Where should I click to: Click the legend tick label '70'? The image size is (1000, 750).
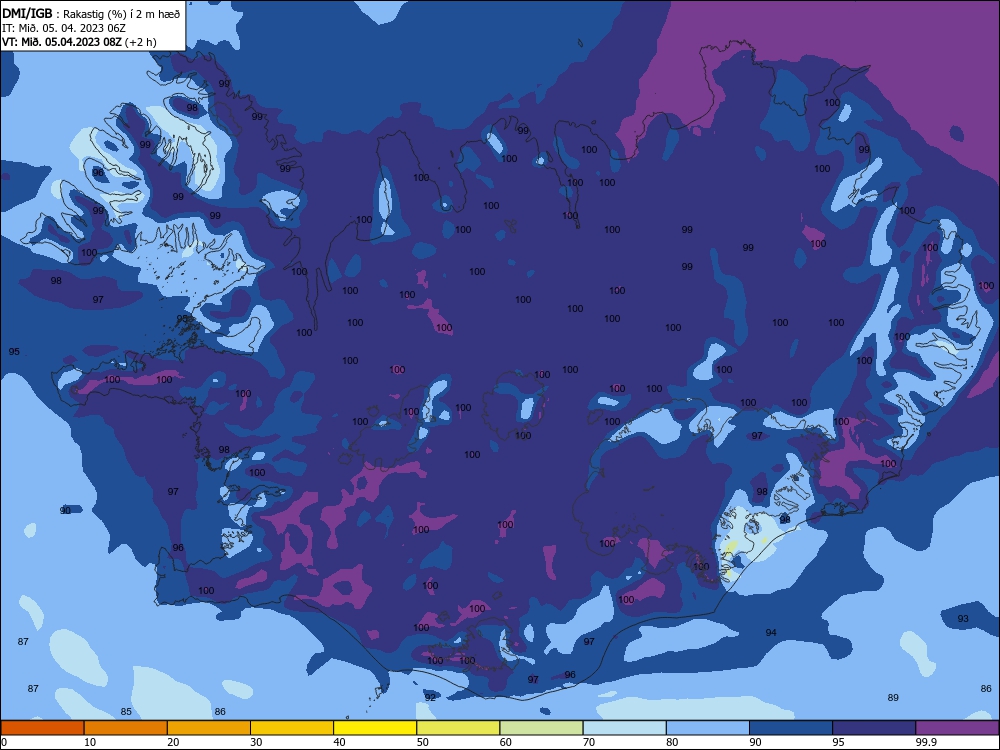[x=589, y=742]
